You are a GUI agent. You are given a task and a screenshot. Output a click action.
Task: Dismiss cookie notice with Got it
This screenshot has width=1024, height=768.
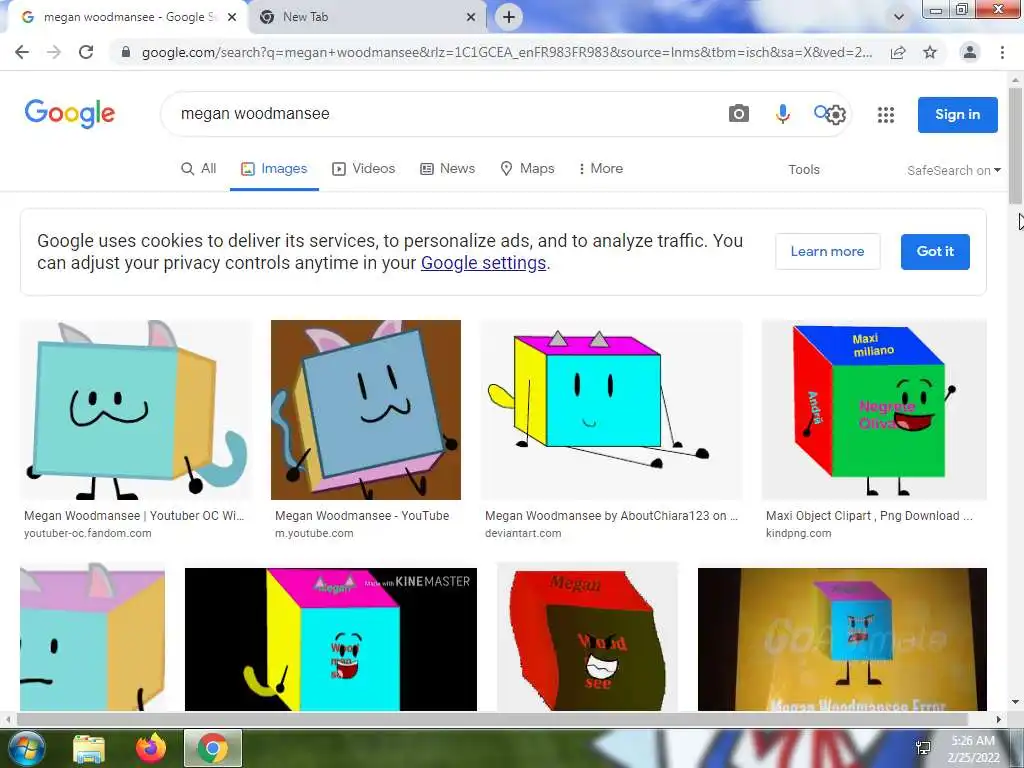[x=935, y=251]
